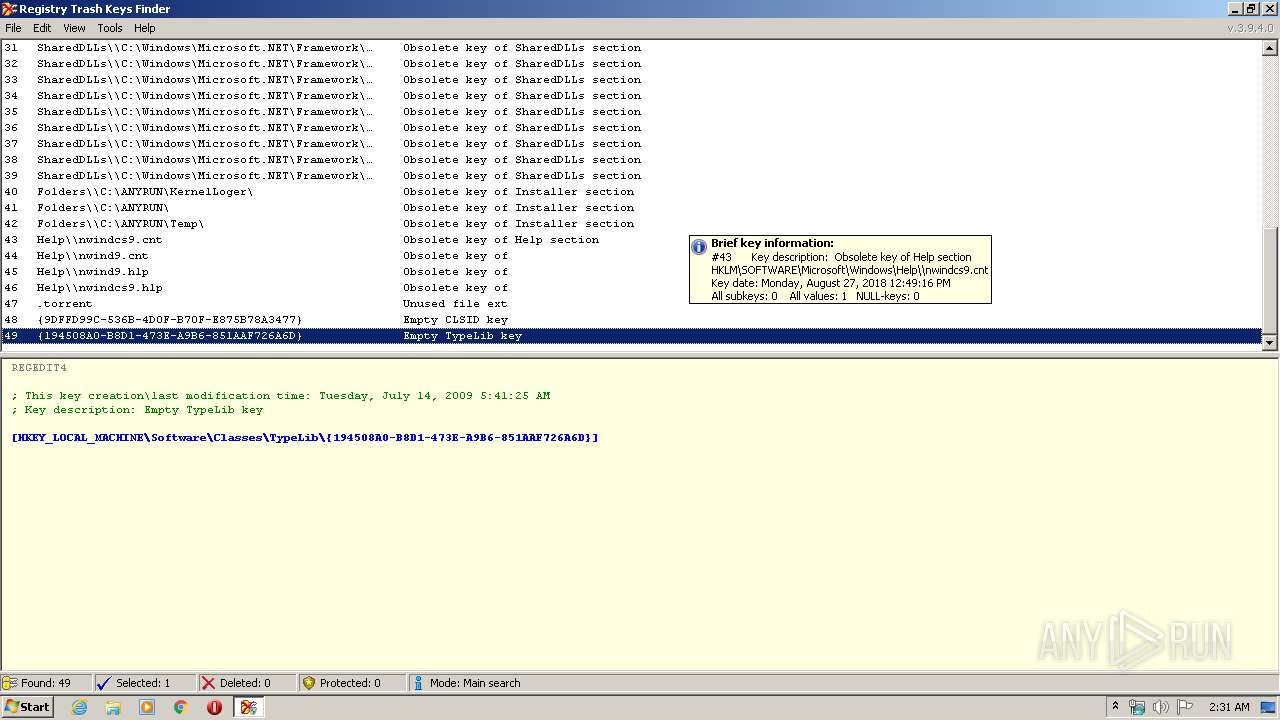
Task: Open the Tools menu
Action: click(110, 28)
